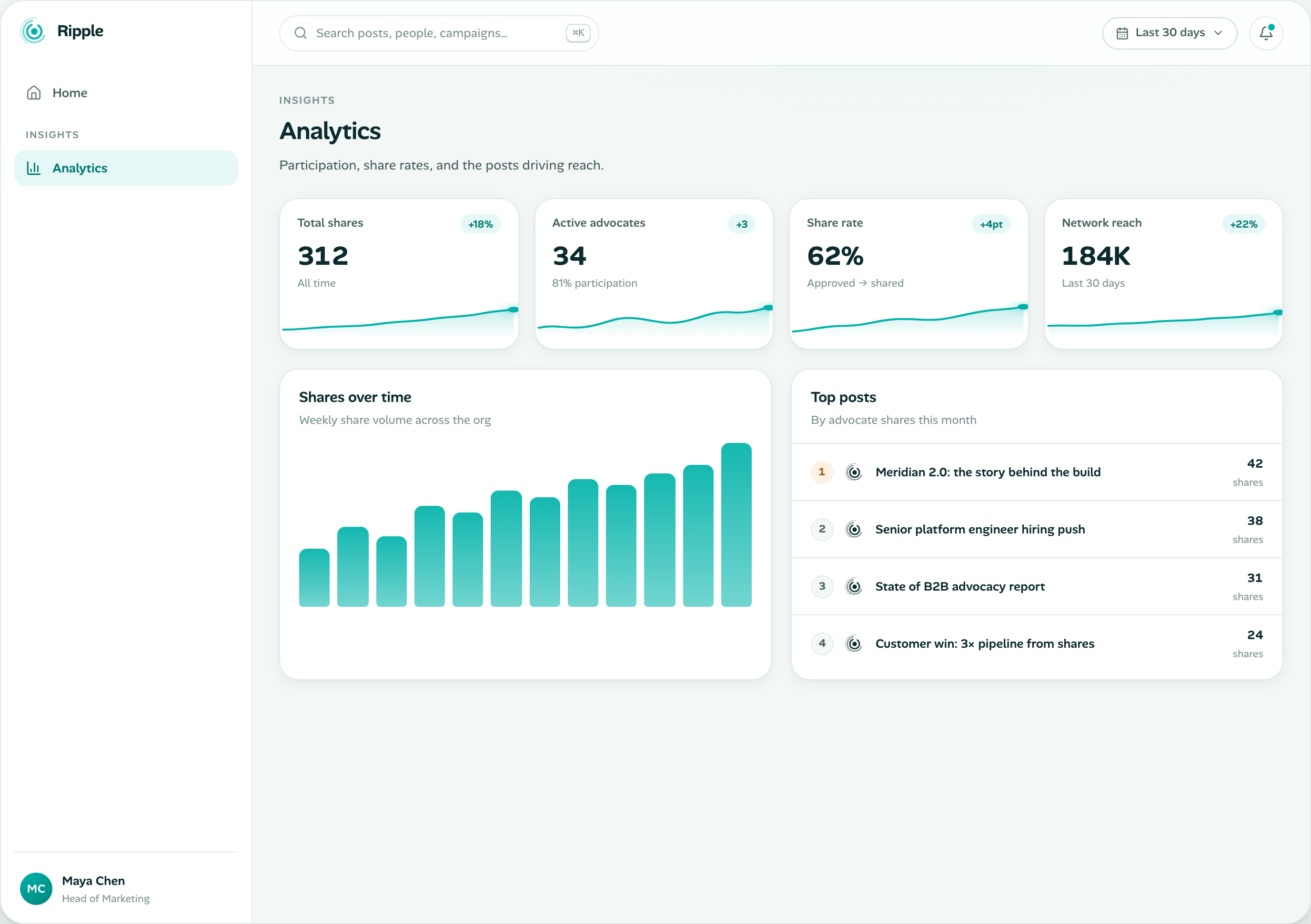Open the Active advocates card

(x=654, y=273)
